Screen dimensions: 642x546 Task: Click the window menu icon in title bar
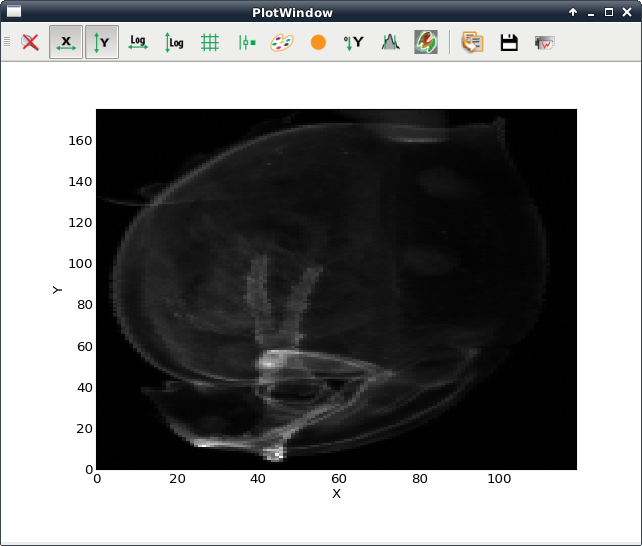pos(14,12)
